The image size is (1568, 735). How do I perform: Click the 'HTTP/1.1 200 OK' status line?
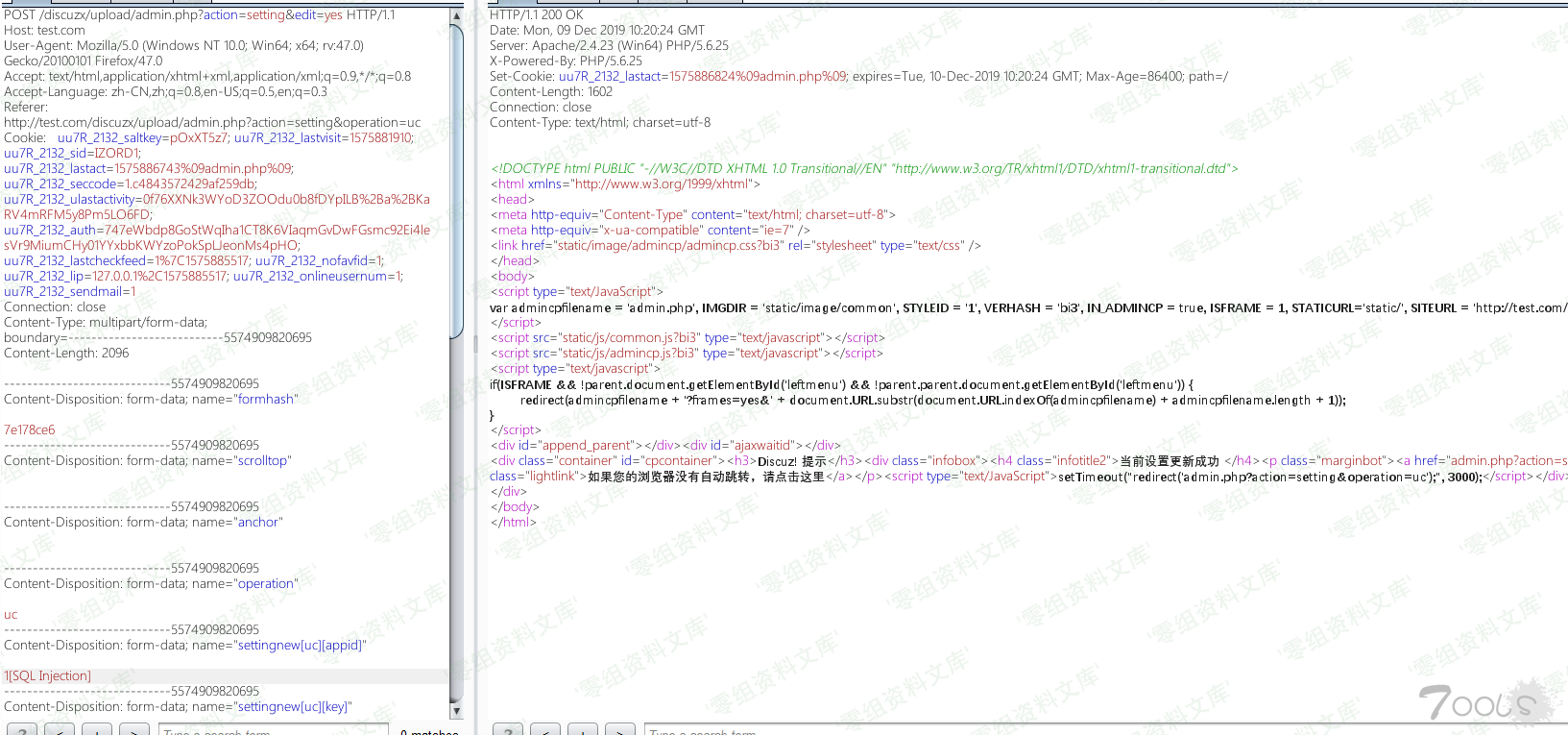[536, 14]
